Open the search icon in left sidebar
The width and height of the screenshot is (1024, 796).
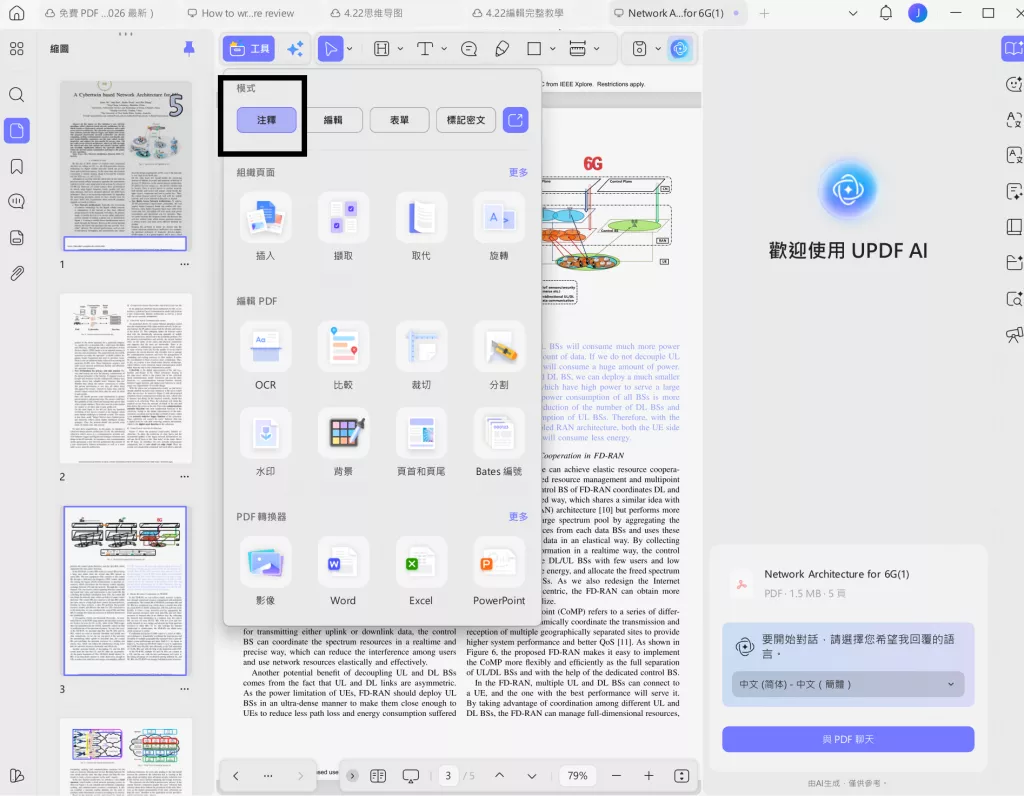click(x=17, y=95)
